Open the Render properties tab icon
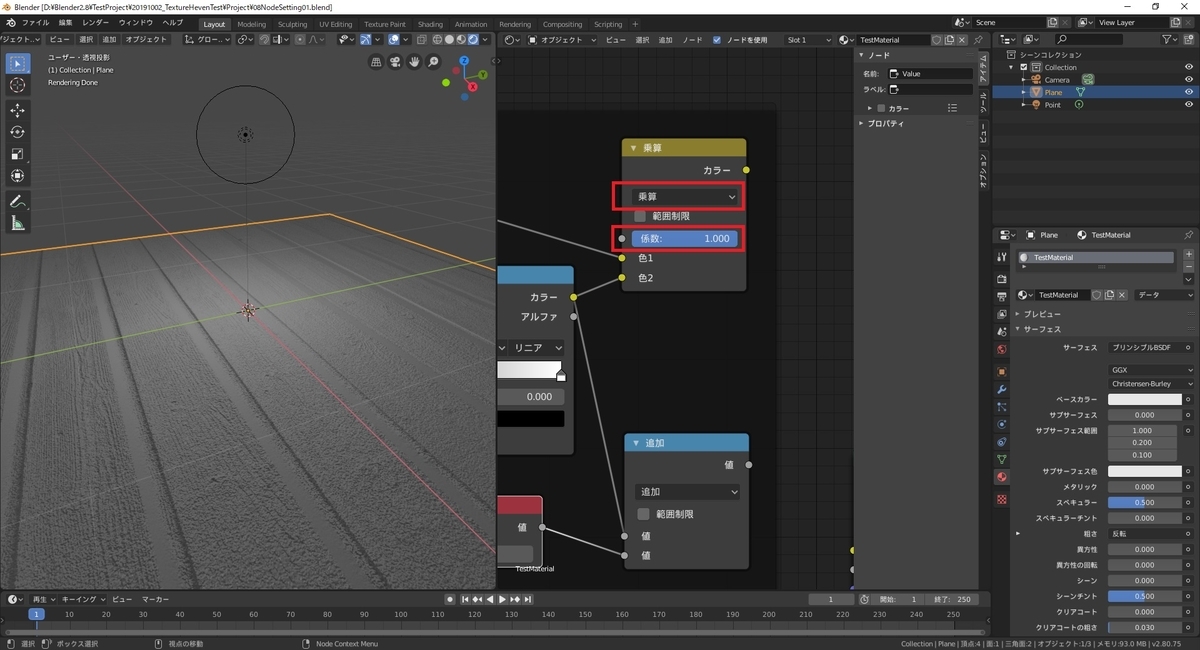Image resolution: width=1200 pixels, height=650 pixels. coord(1002,279)
